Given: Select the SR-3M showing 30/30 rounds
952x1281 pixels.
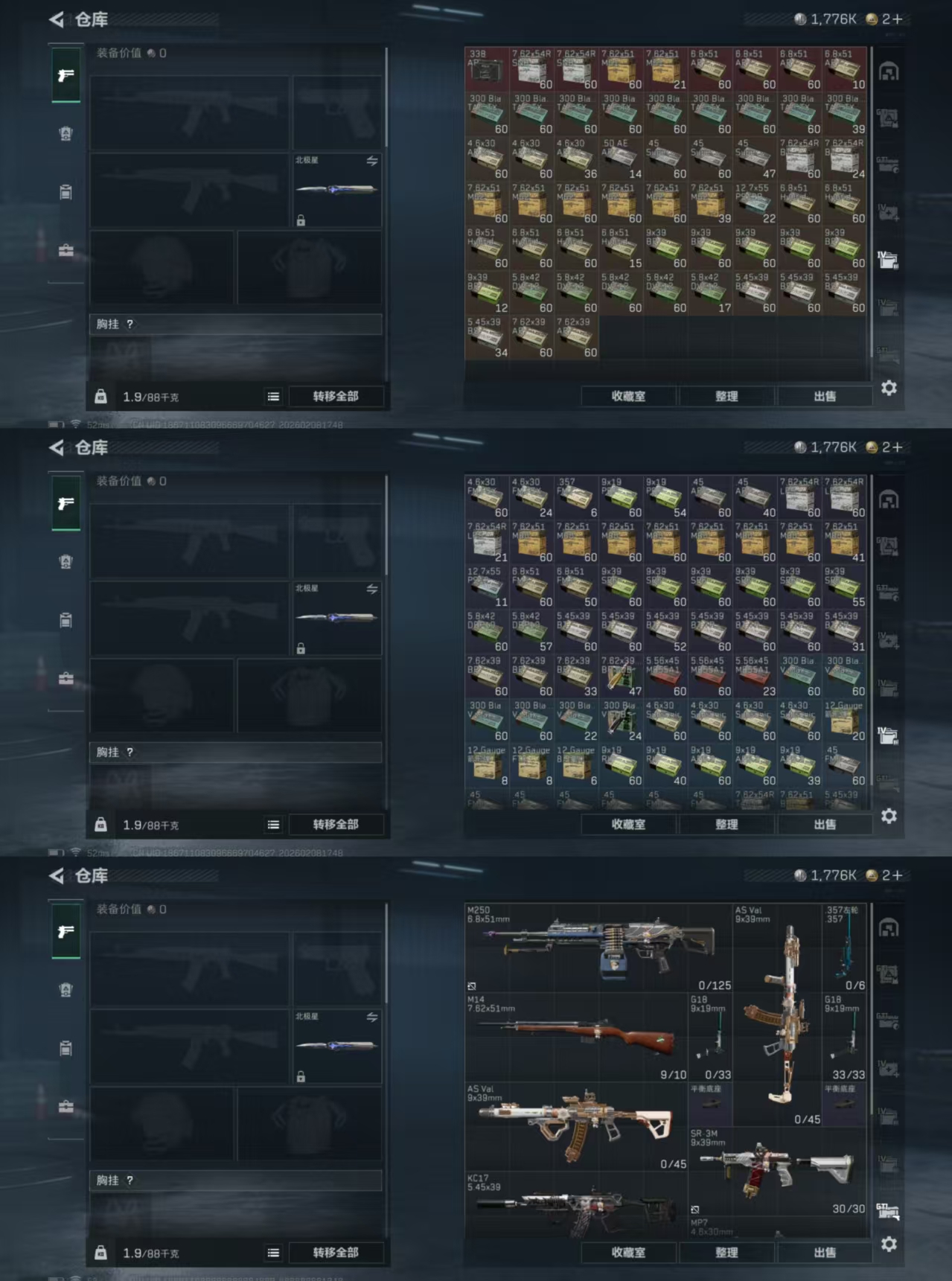Looking at the screenshot, I should [x=777, y=1171].
